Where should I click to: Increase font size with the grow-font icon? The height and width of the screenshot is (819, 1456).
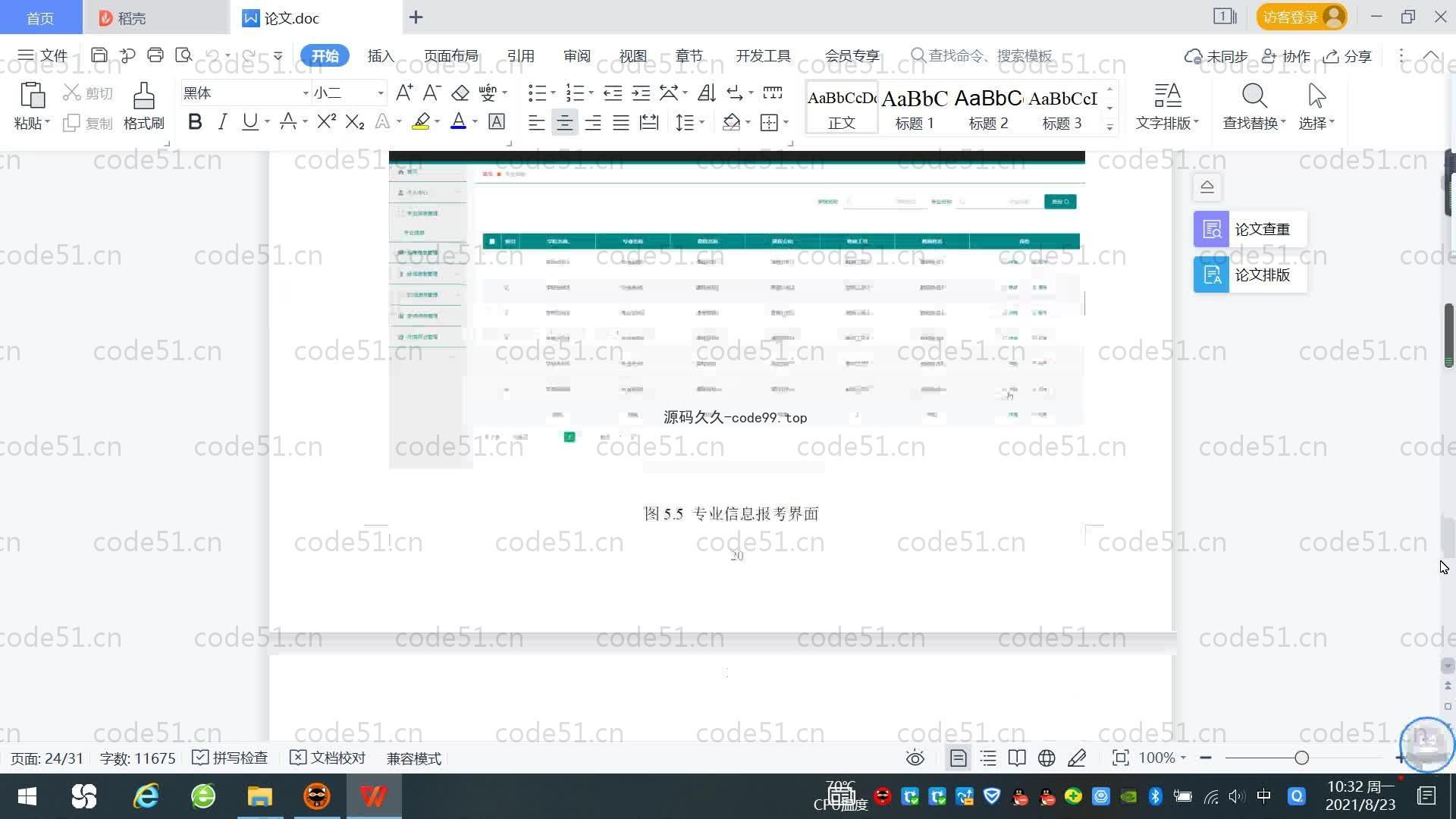pos(404,93)
